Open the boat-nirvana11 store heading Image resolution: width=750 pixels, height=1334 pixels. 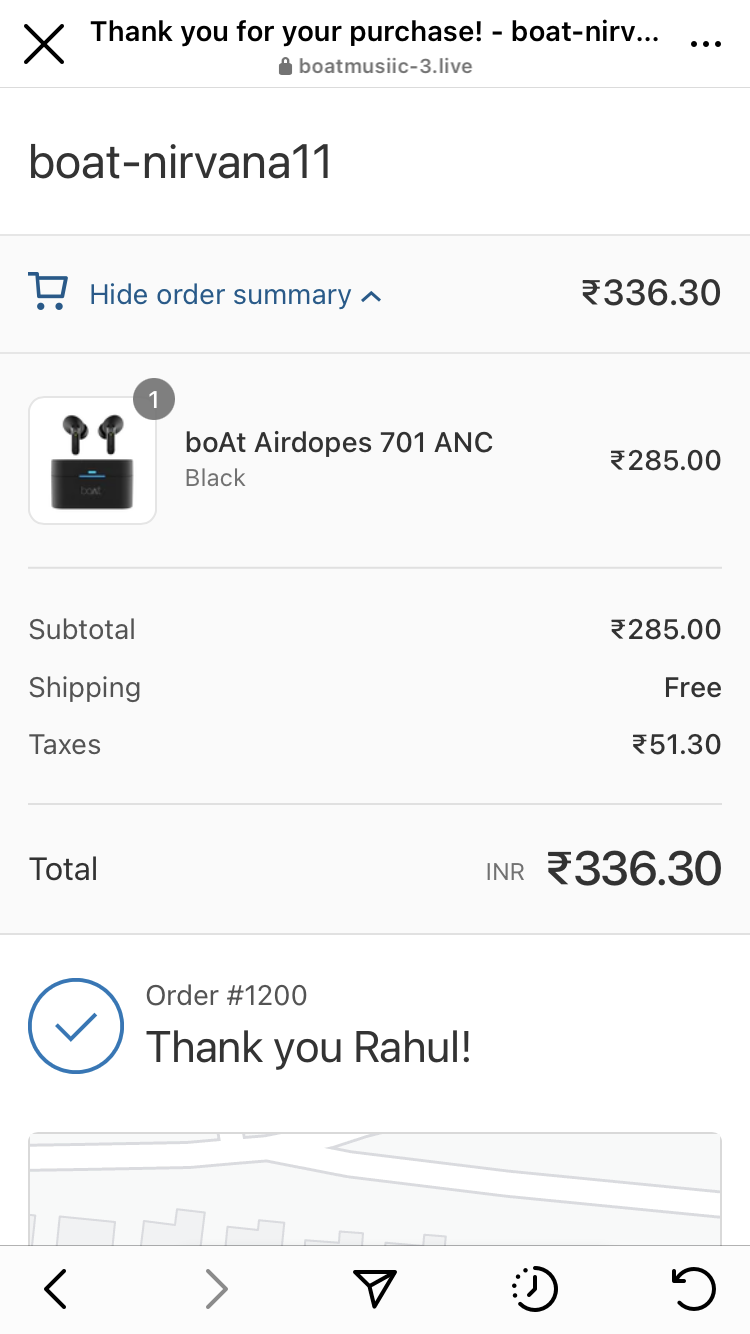click(x=180, y=162)
